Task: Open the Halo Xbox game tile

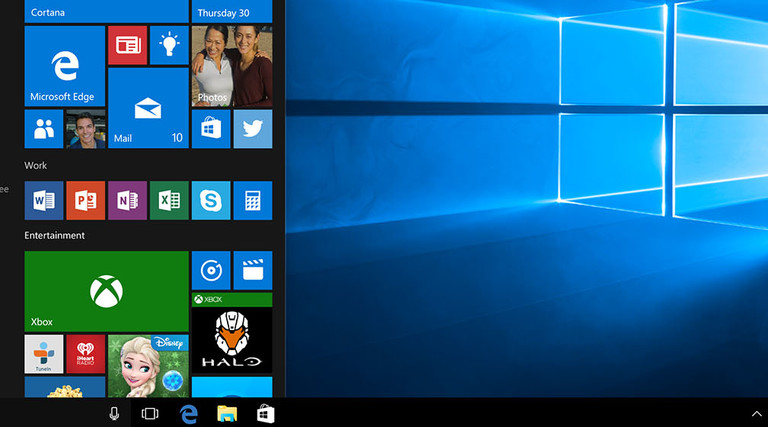Action: (232, 333)
